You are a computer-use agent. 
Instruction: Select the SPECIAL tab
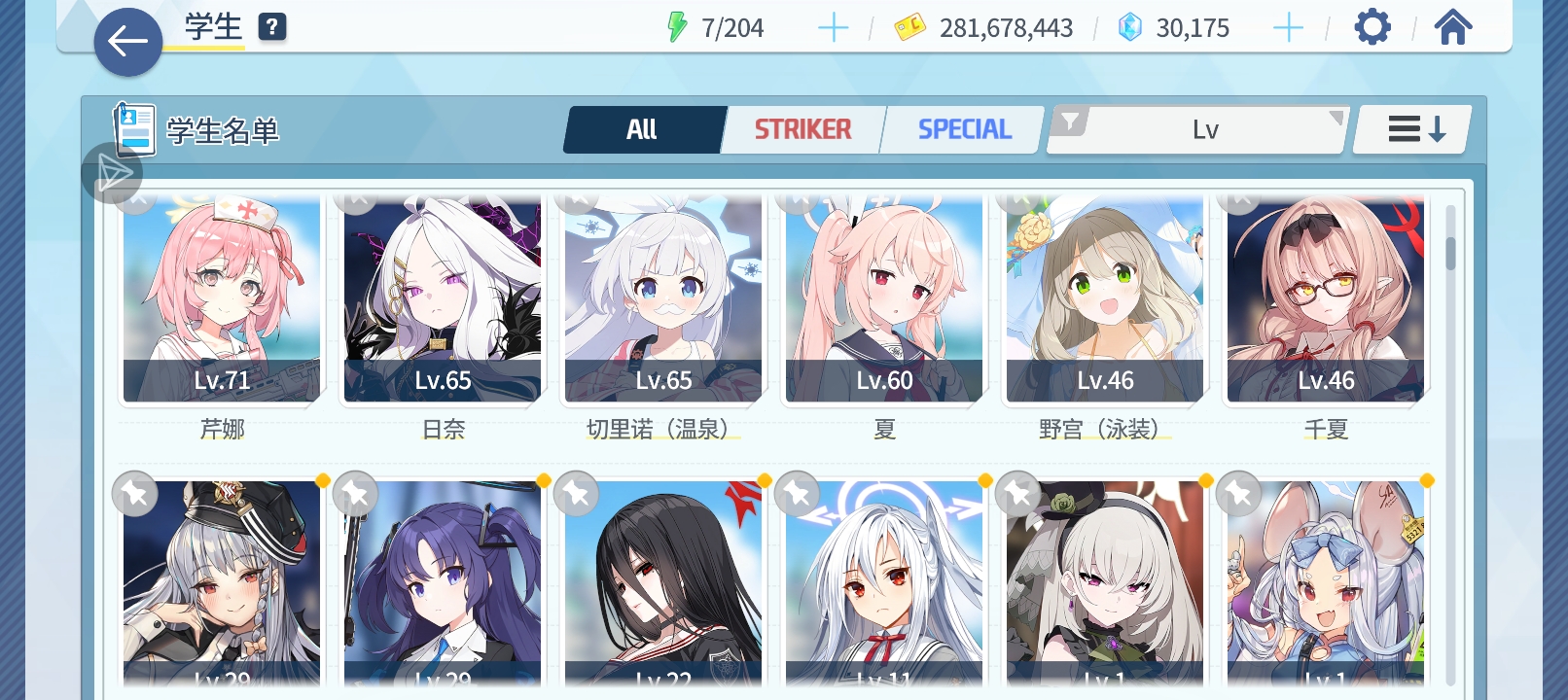pyautogui.click(x=964, y=129)
